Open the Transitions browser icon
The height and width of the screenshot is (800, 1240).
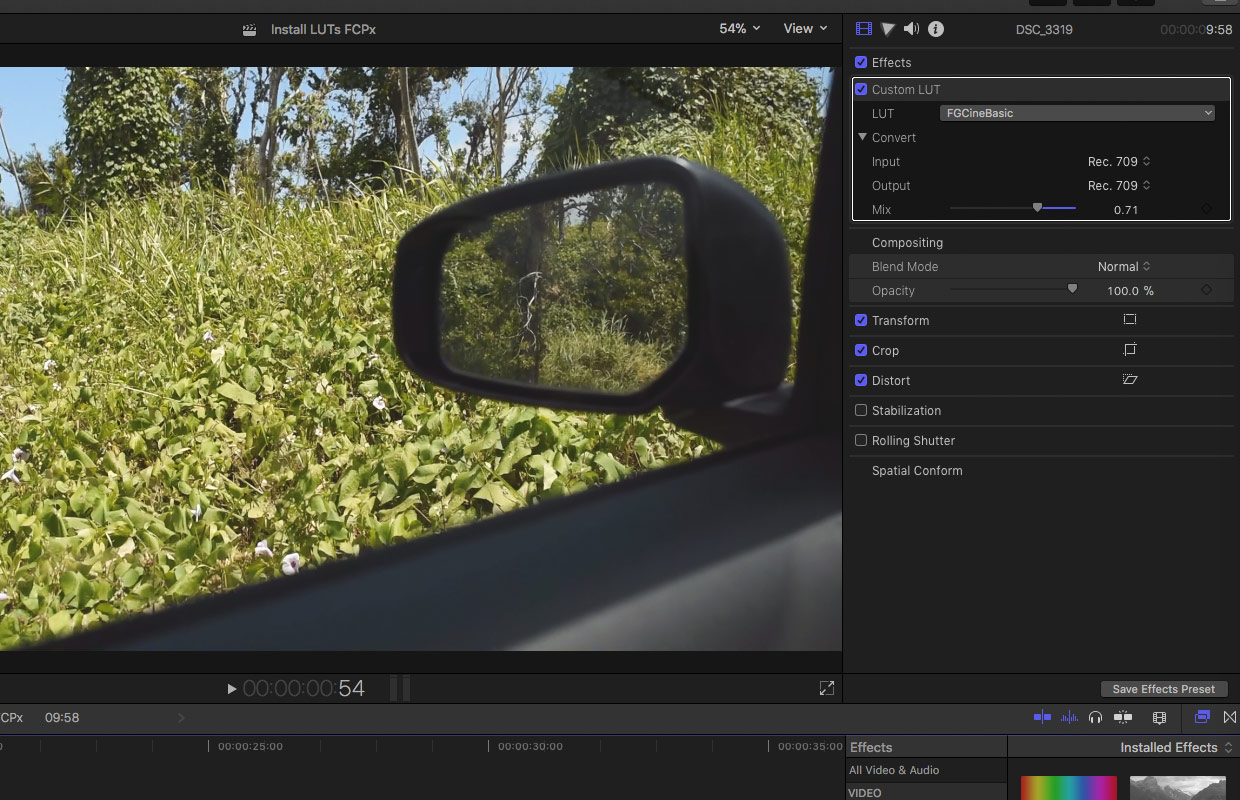[1230, 717]
